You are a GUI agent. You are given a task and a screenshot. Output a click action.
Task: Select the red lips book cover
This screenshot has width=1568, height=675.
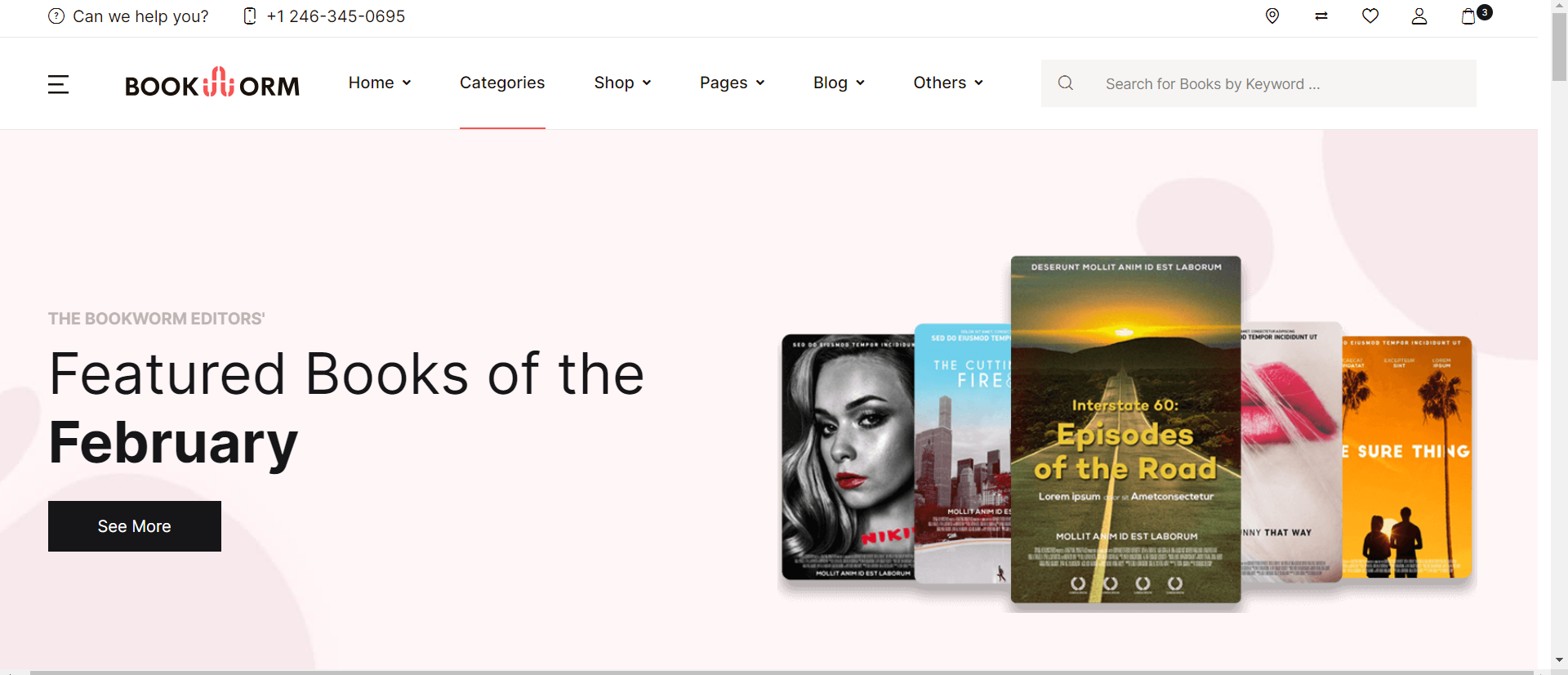1291,452
